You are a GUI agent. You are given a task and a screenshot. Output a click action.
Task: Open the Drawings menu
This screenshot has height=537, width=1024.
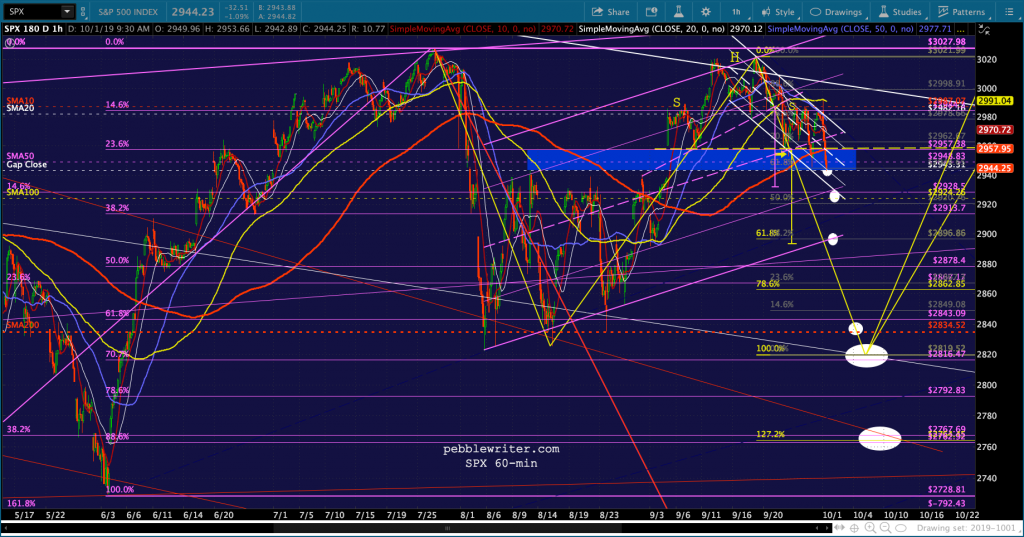(836, 12)
